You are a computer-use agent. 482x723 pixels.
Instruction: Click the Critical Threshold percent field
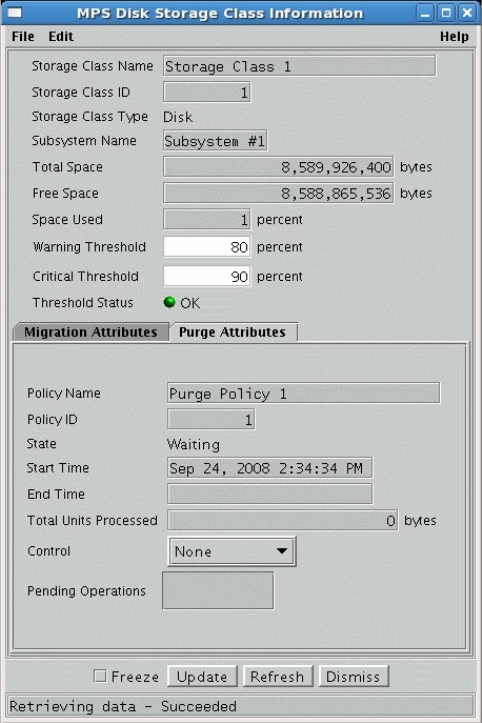[x=207, y=276]
